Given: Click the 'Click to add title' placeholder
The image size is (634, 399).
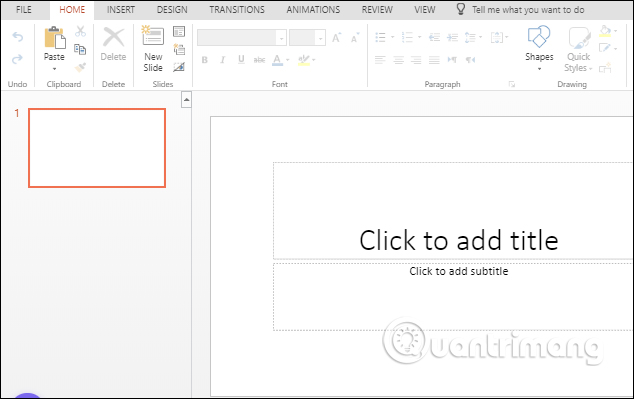Looking at the screenshot, I should point(459,240).
